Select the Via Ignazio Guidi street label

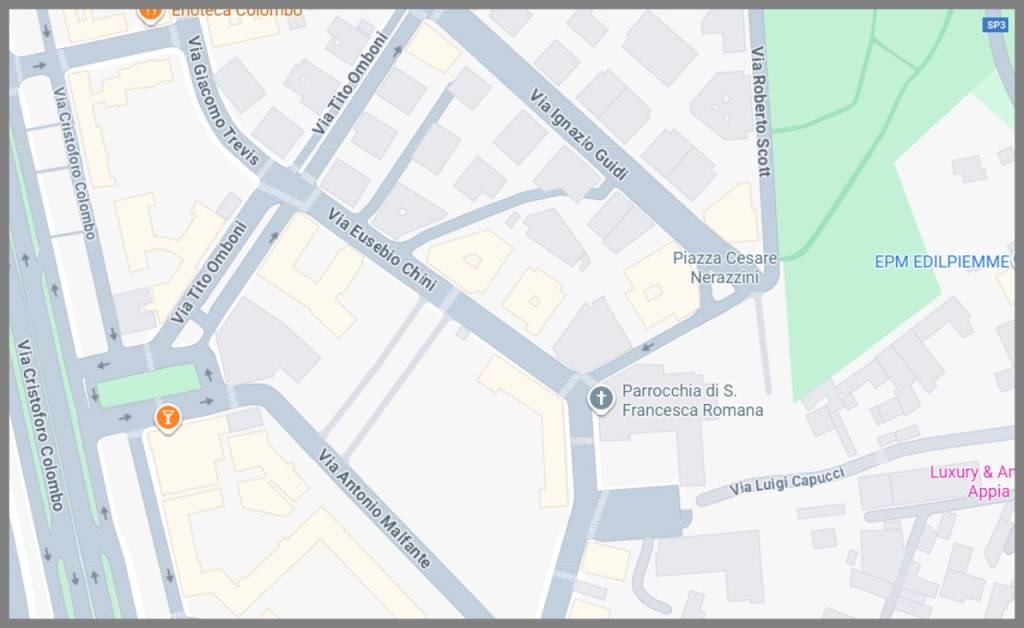tap(579, 135)
